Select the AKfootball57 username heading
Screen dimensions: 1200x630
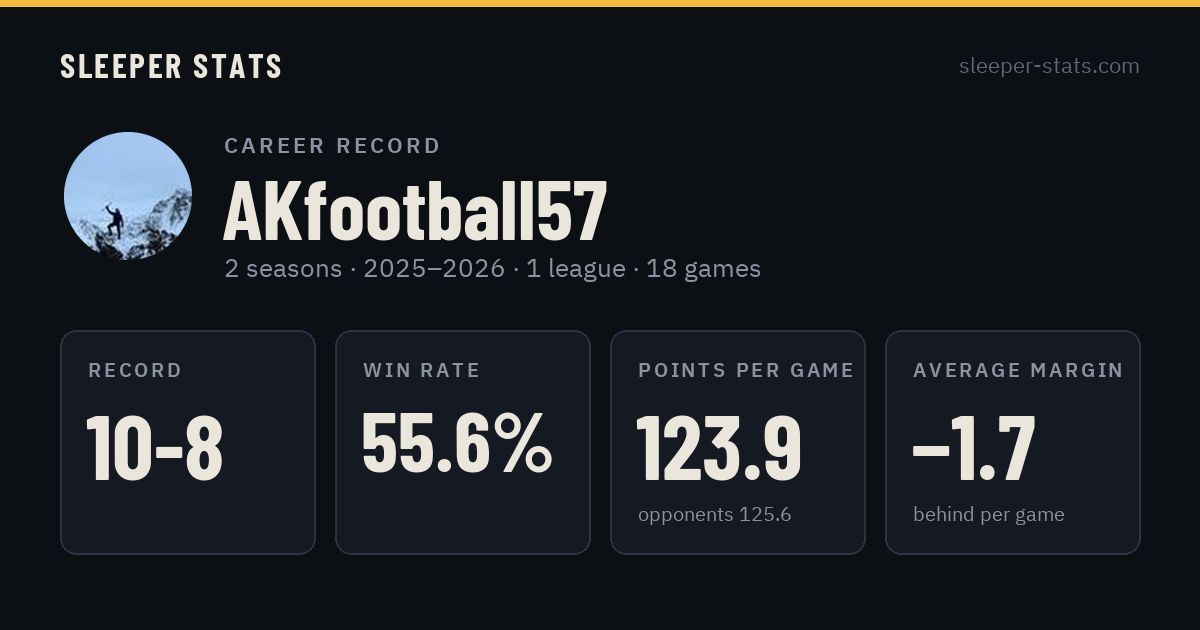(x=415, y=211)
